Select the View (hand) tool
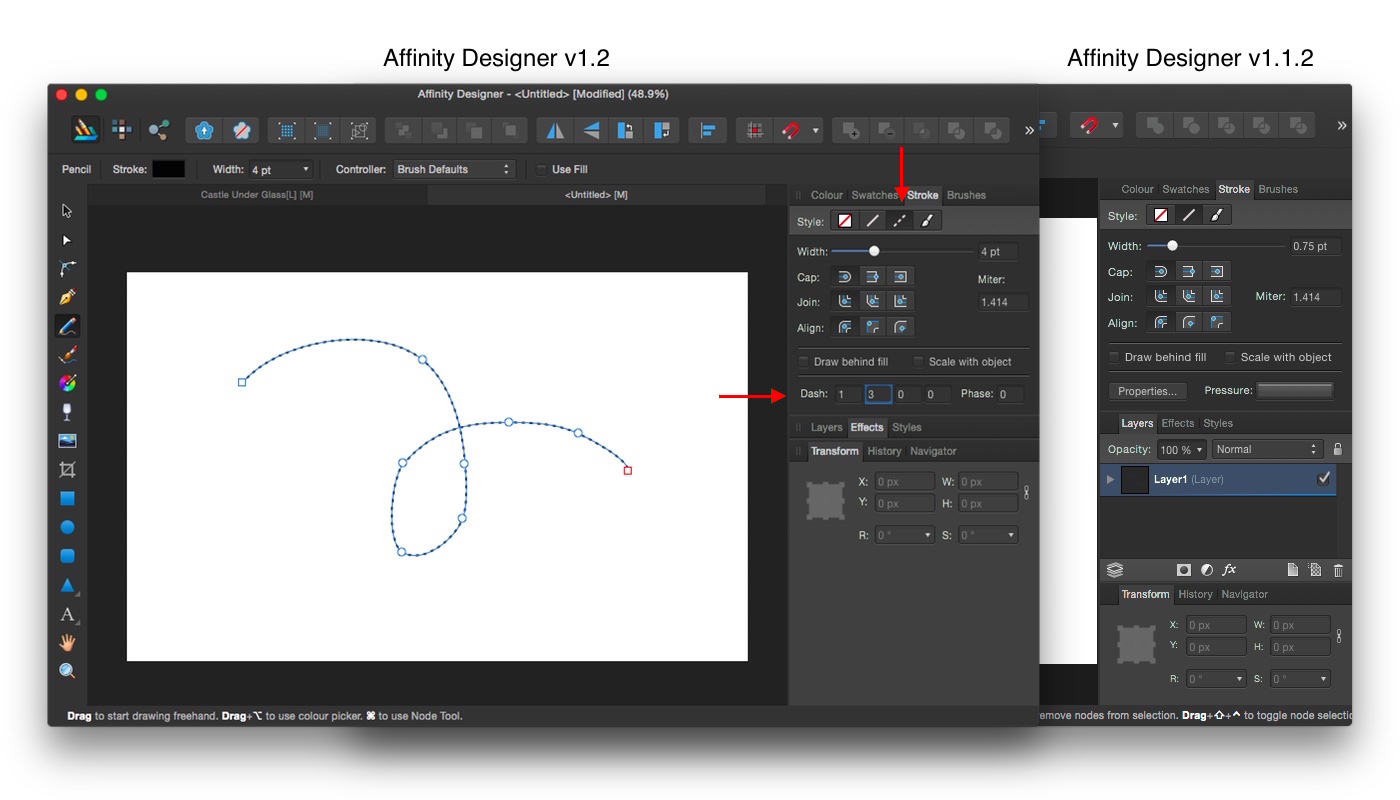 pyautogui.click(x=67, y=642)
